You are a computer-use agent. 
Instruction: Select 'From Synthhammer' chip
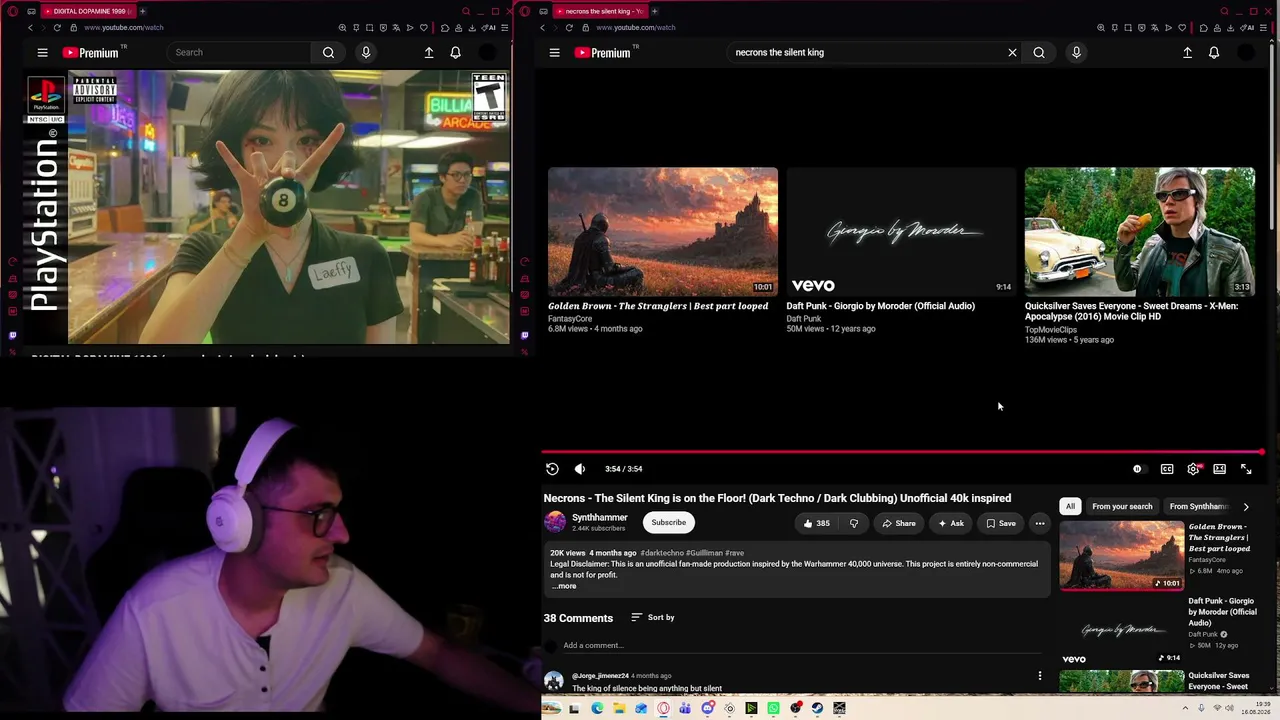(x=1198, y=506)
